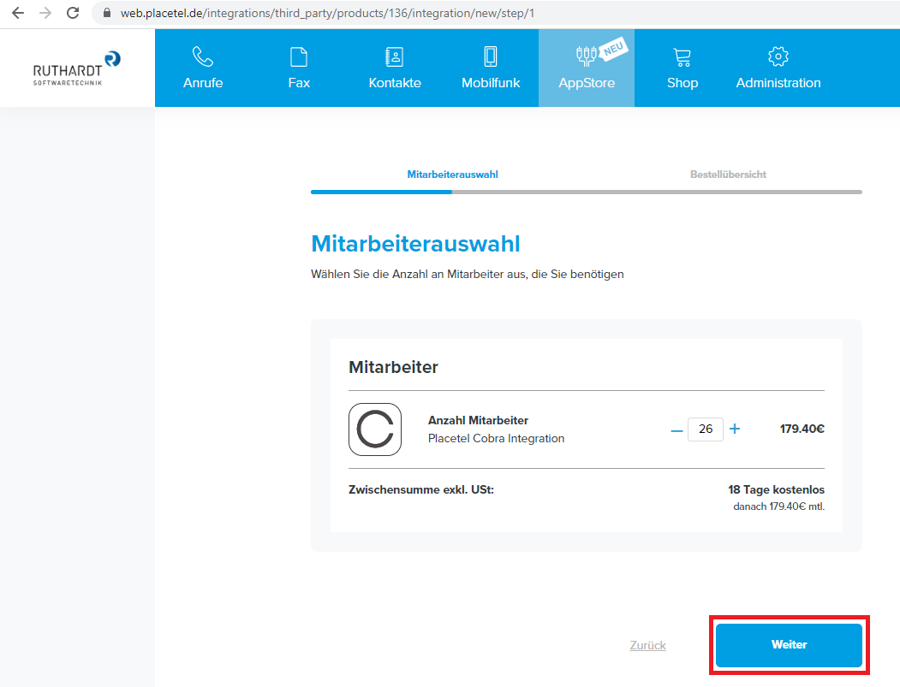Screen dimensions: 900x687
Task: Click the employee count field showing 26
Action: (705, 429)
